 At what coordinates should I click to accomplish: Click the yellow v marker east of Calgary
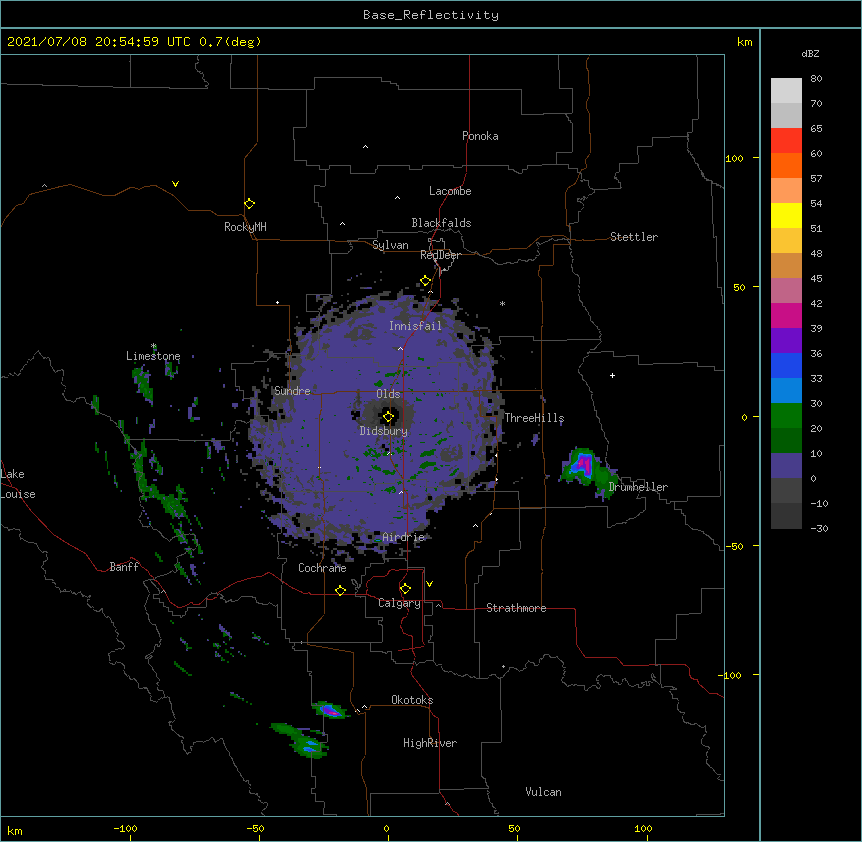(429, 584)
